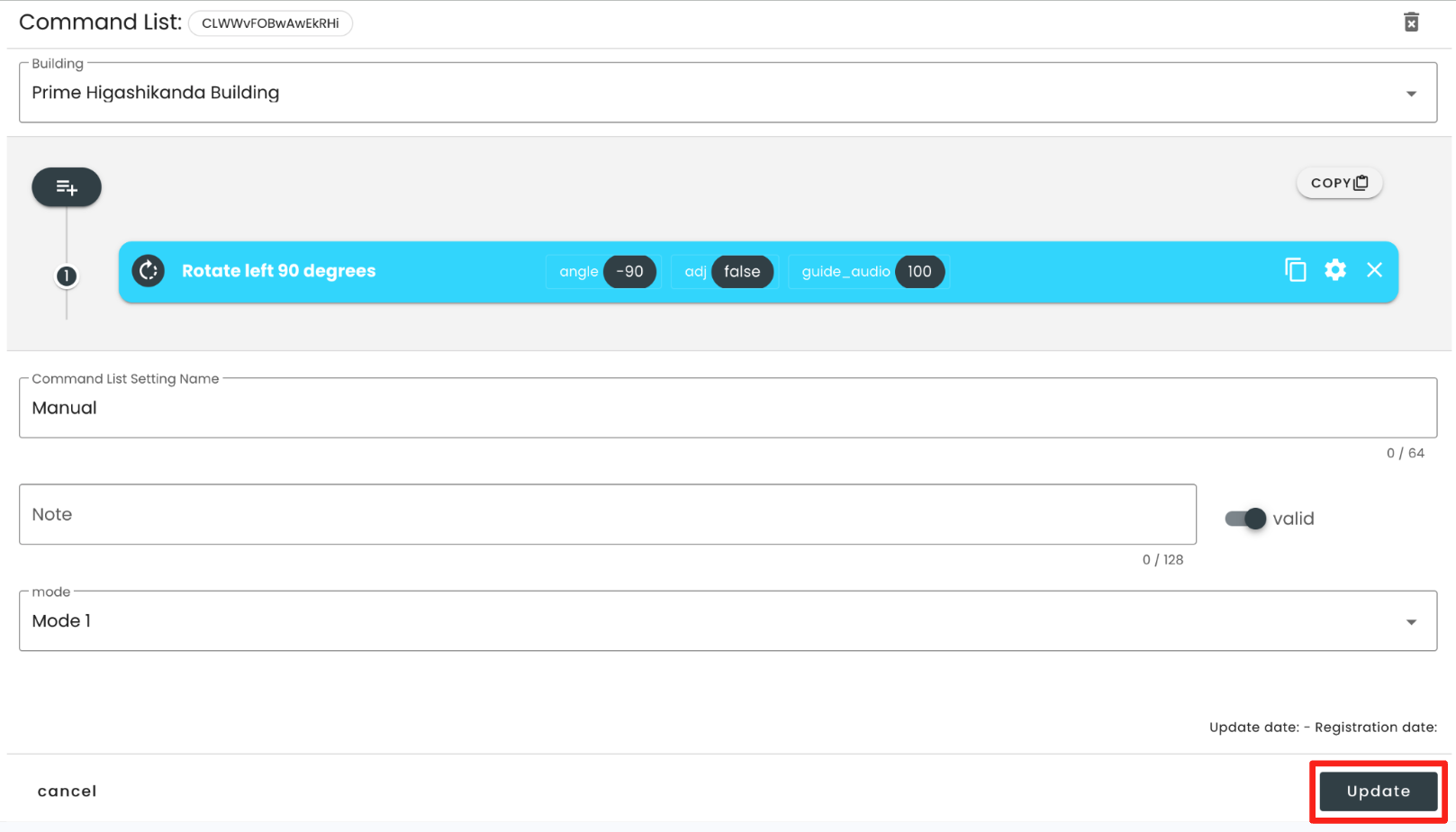Click the Command List: heading
Screen dimensions: 1456x832
[100, 23]
